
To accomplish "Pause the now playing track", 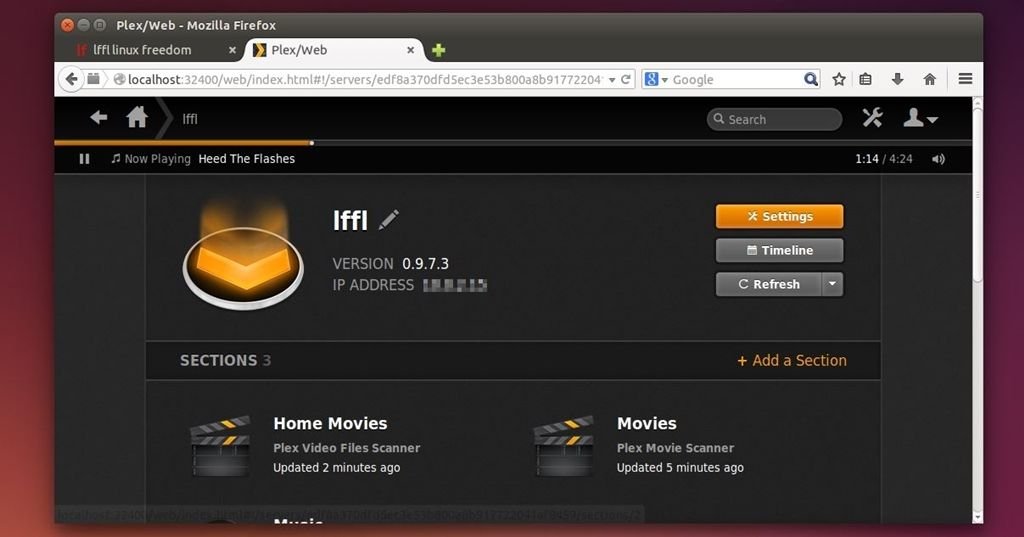I will (84, 159).
